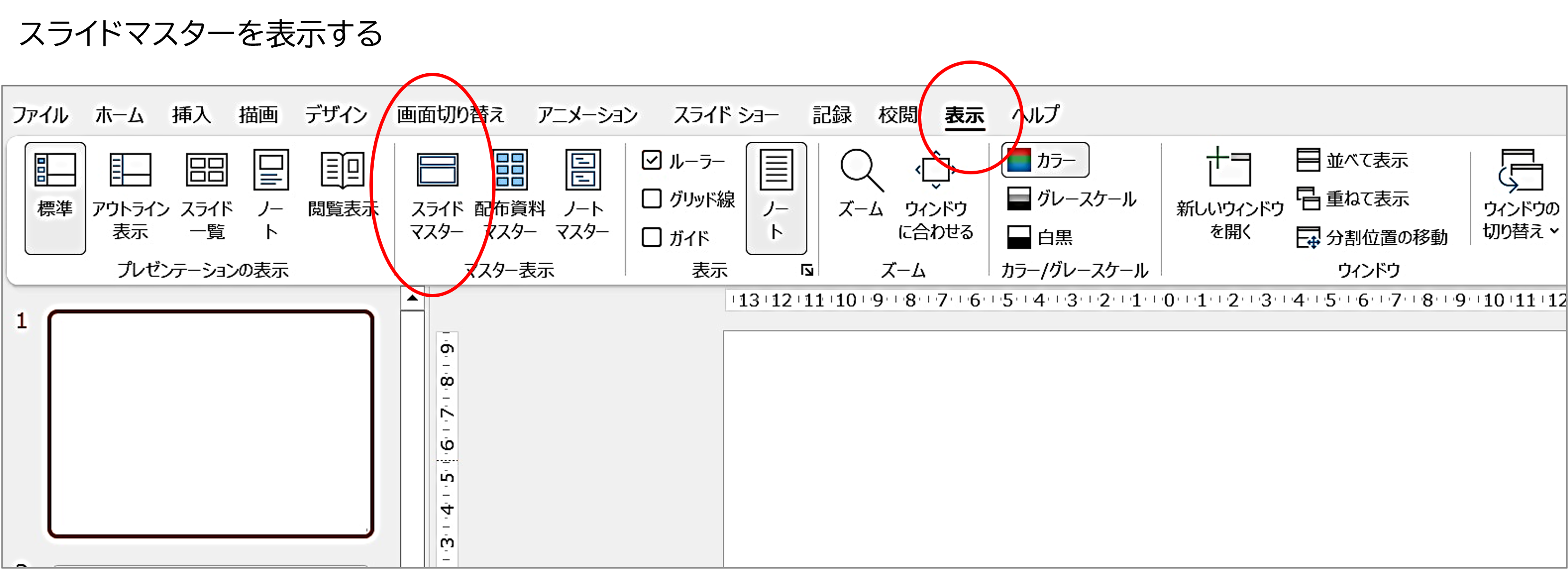Enable the グリッド線 gridlines checkbox
This screenshot has height=569, width=1568.
(x=651, y=198)
